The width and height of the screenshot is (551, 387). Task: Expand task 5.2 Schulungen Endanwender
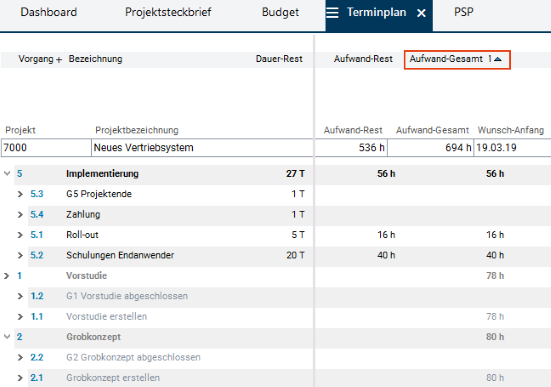pyautogui.click(x=20, y=255)
